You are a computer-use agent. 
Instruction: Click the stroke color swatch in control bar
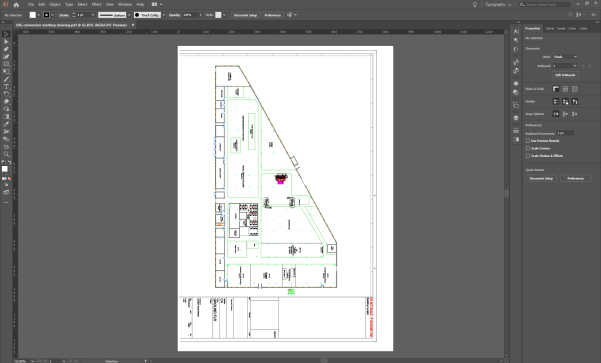[x=46, y=15]
